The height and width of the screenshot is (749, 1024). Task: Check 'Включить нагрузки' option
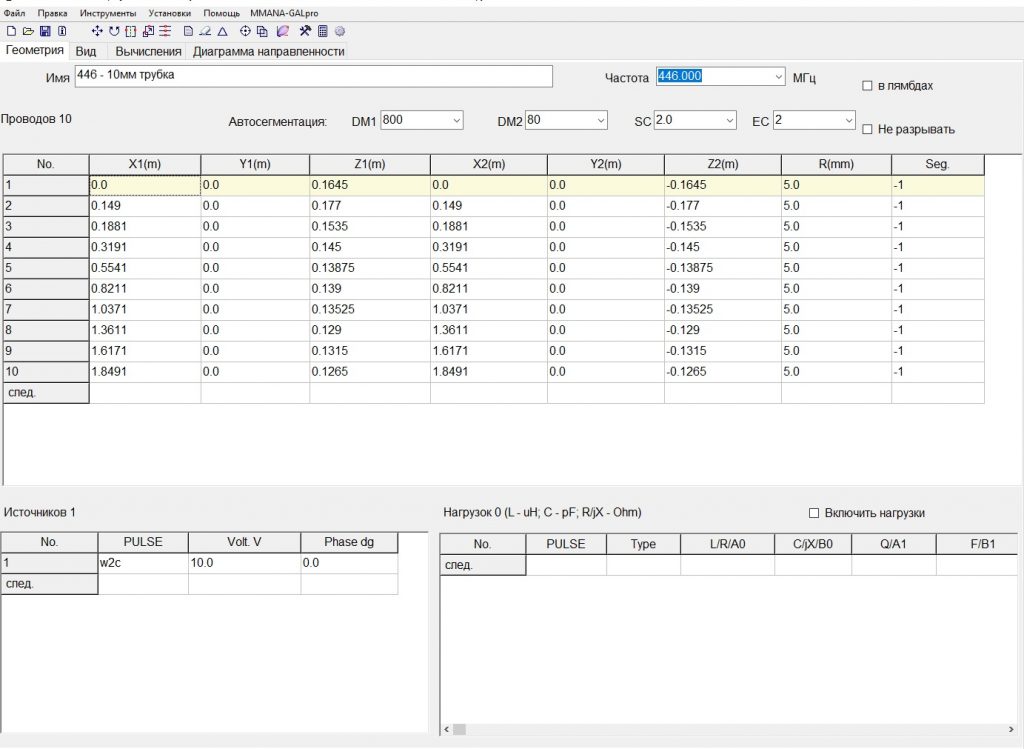coord(814,513)
